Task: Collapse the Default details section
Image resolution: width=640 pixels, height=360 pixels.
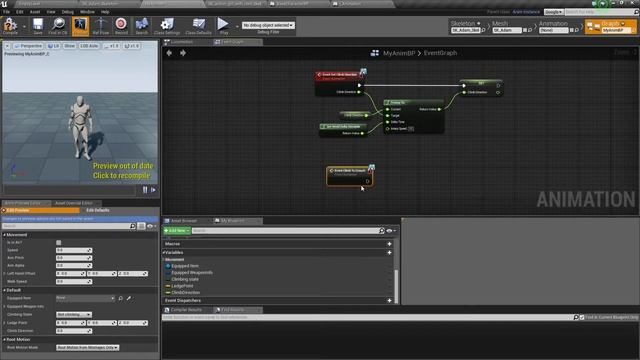Action: click(x=4, y=290)
